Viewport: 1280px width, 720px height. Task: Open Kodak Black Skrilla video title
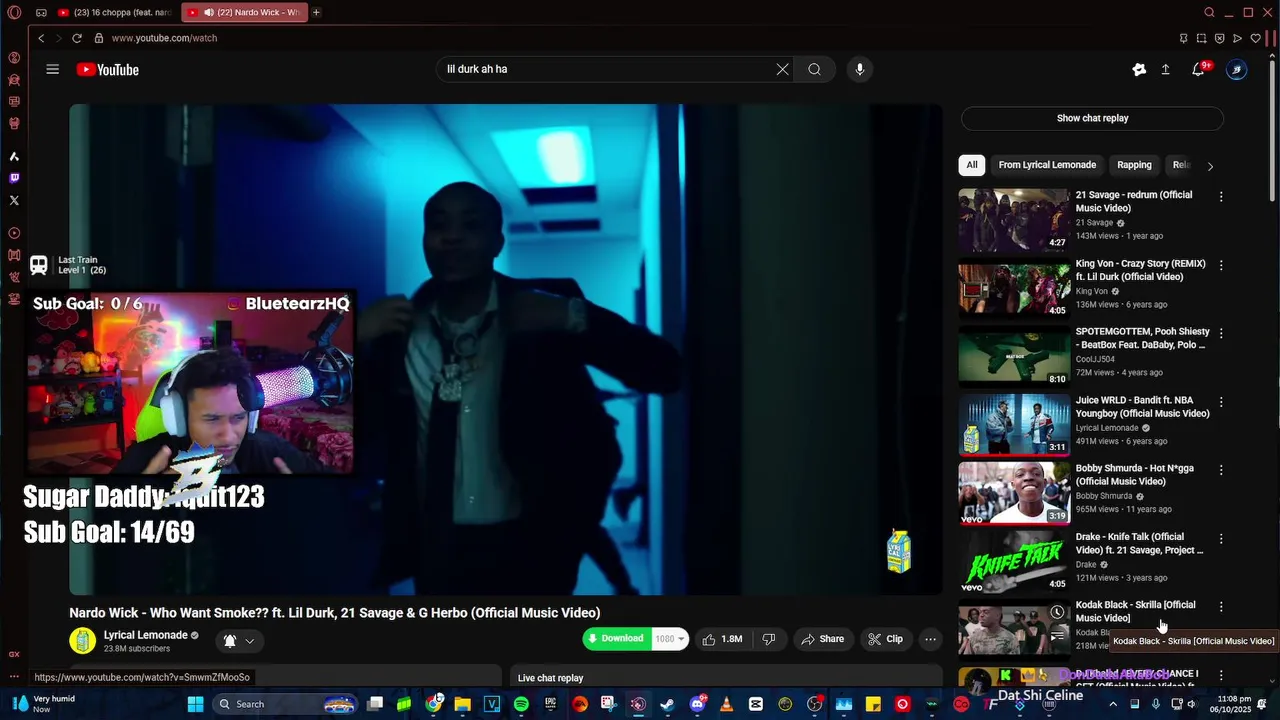(x=1135, y=611)
